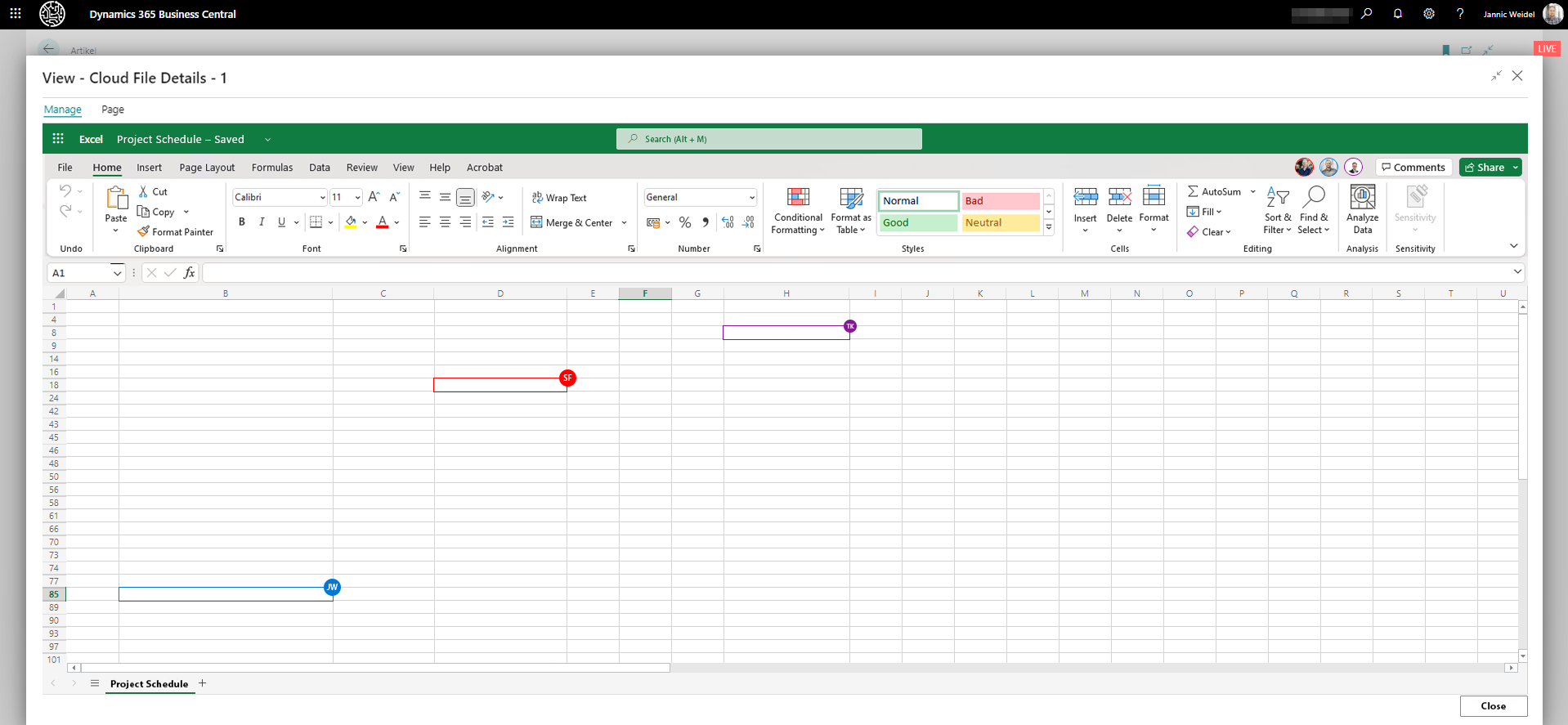Click the fill color bucket
The image size is (1568, 725).
(x=351, y=222)
